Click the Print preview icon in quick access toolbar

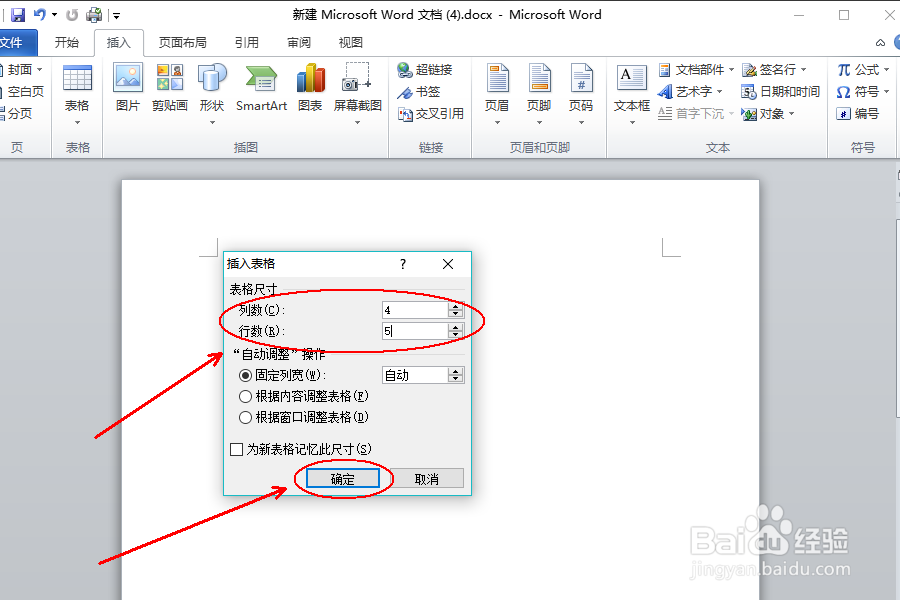[x=94, y=15]
